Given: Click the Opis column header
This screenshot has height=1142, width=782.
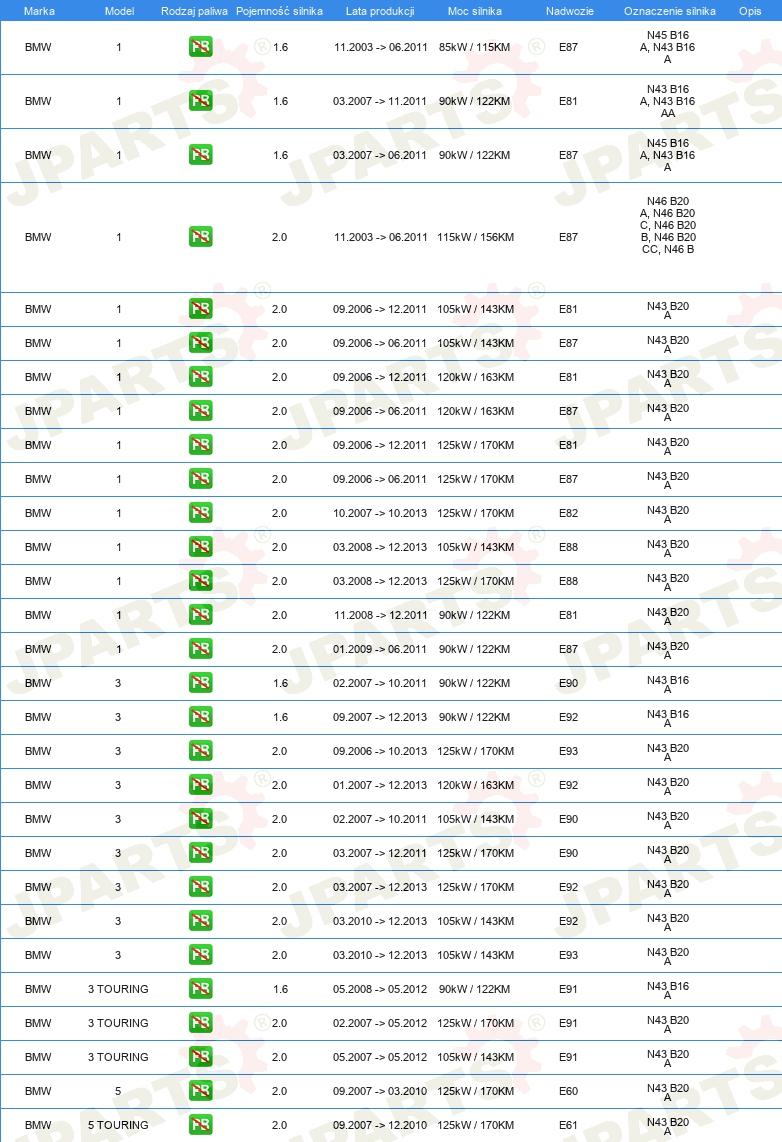Looking at the screenshot, I should (750, 11).
